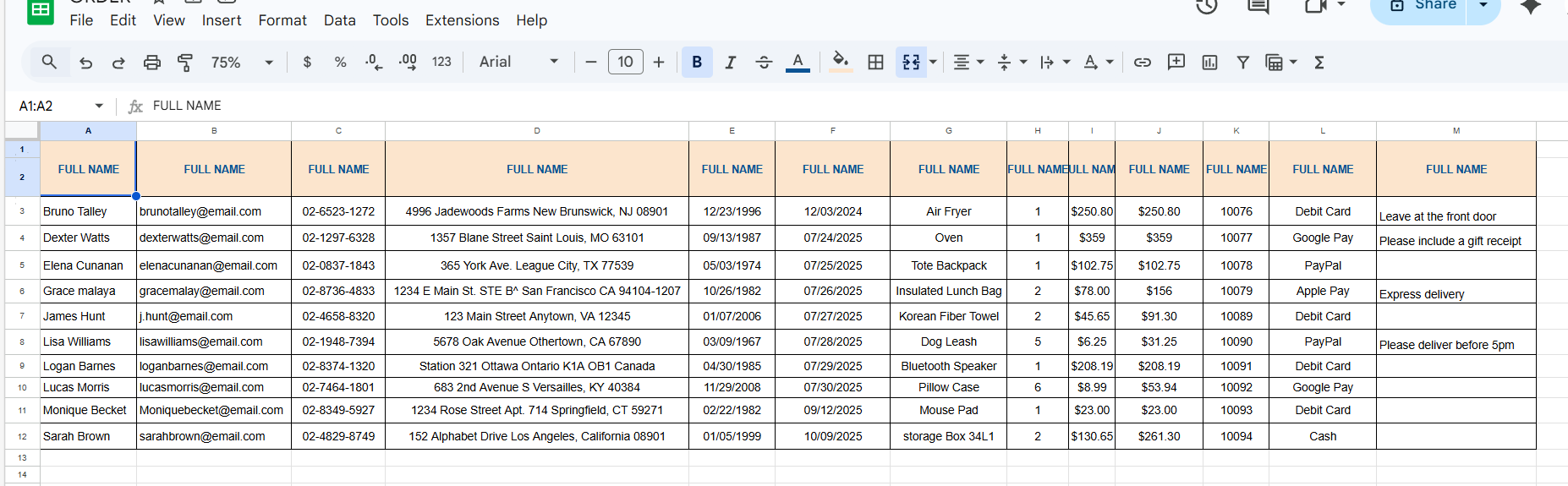The image size is (1568, 486).
Task: Toggle the Create a filter icon
Action: (1242, 62)
